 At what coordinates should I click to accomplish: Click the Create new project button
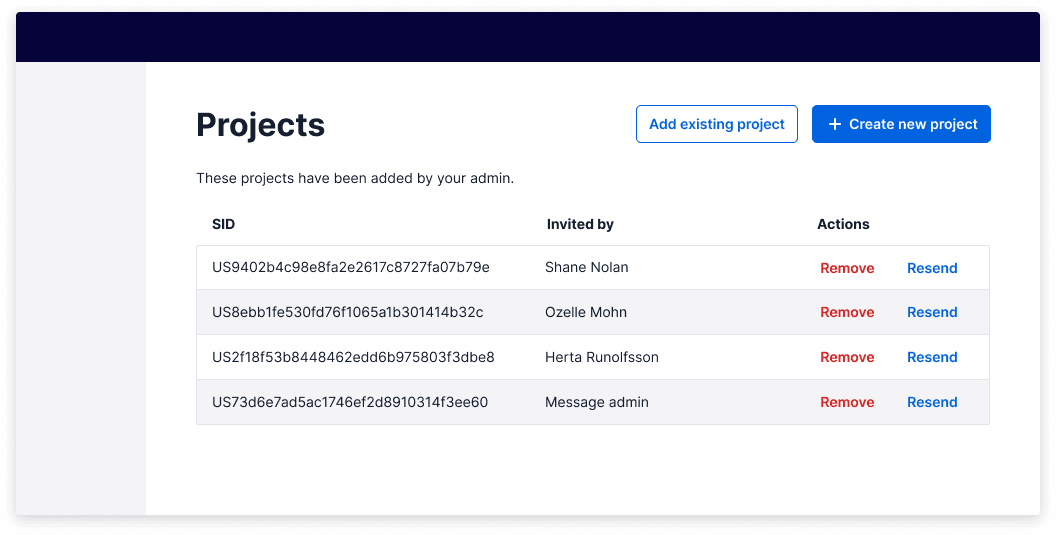901,125
